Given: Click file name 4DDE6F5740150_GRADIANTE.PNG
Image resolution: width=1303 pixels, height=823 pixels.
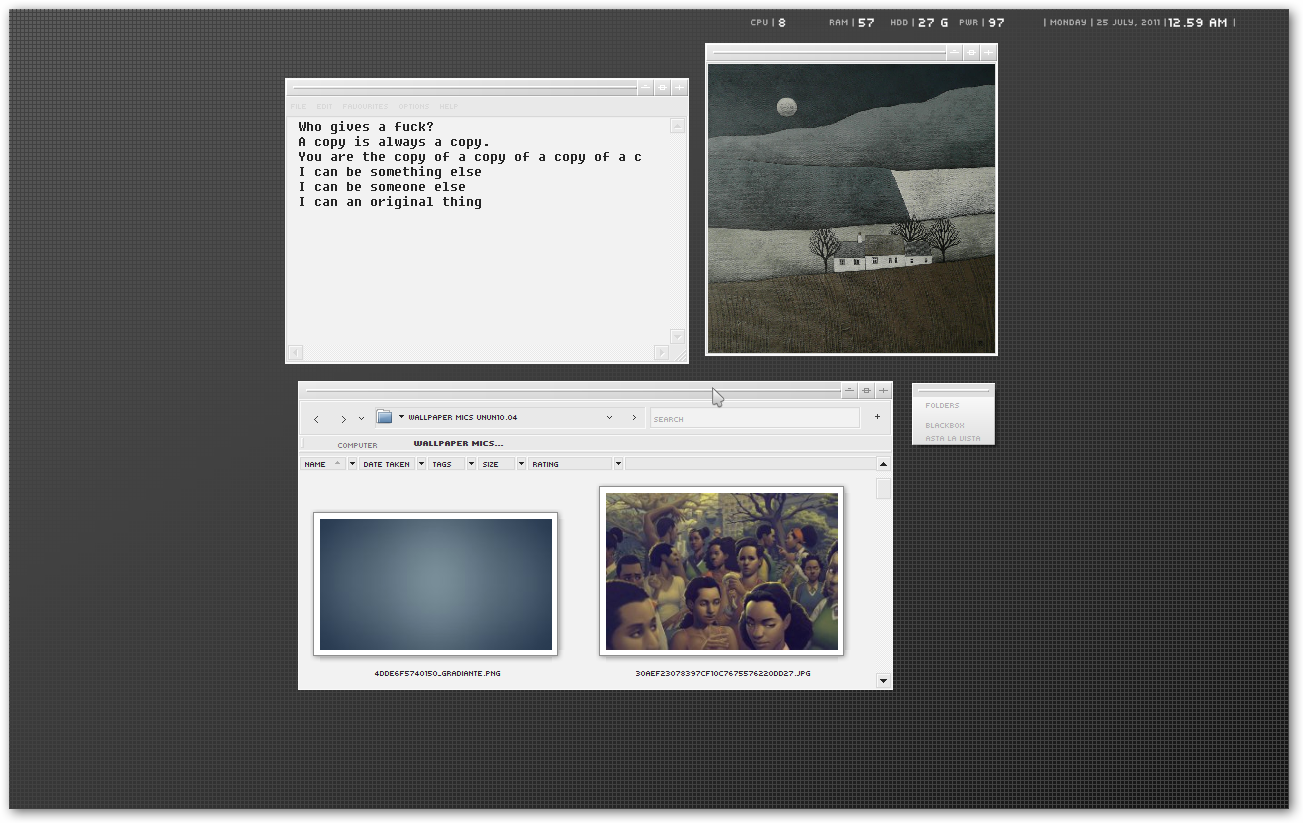Looking at the screenshot, I should pyautogui.click(x=437, y=673).
